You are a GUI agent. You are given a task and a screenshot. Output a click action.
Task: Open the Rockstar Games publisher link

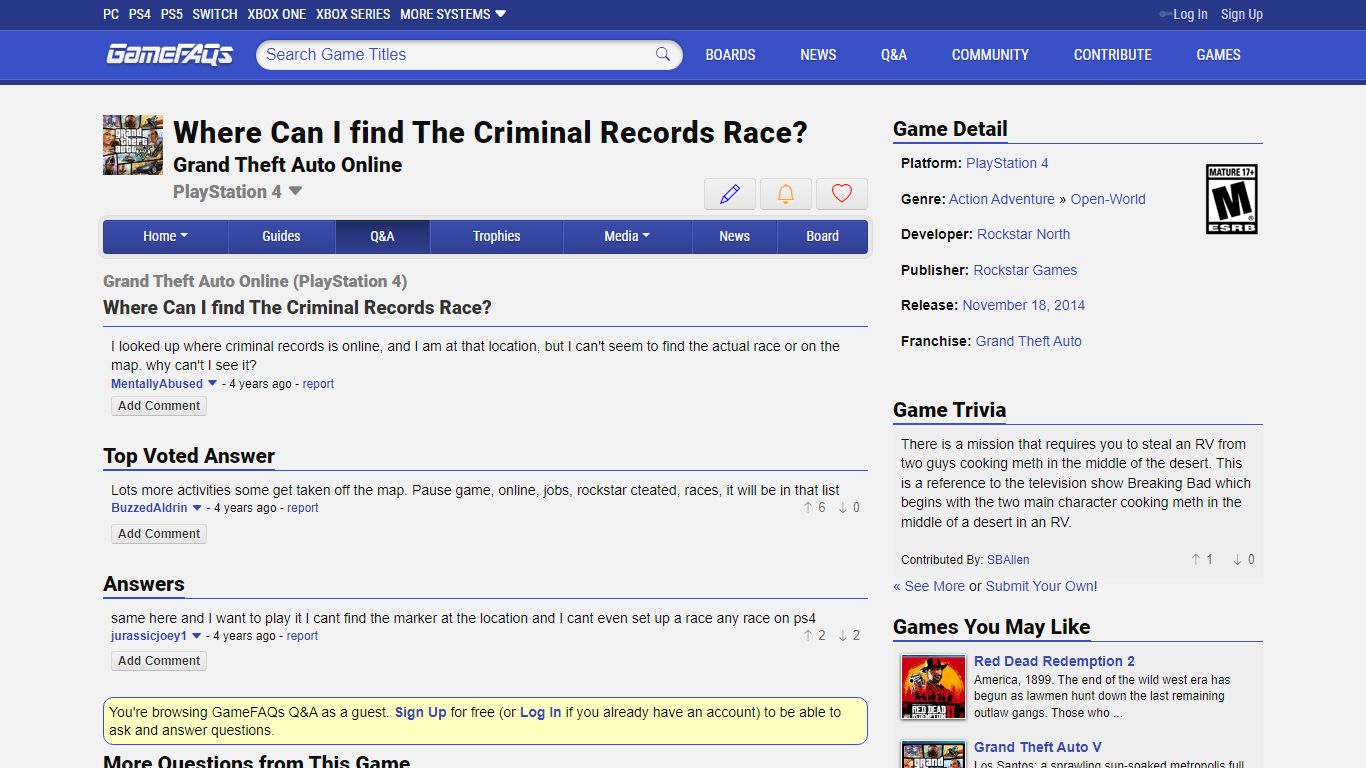[x=1025, y=270]
